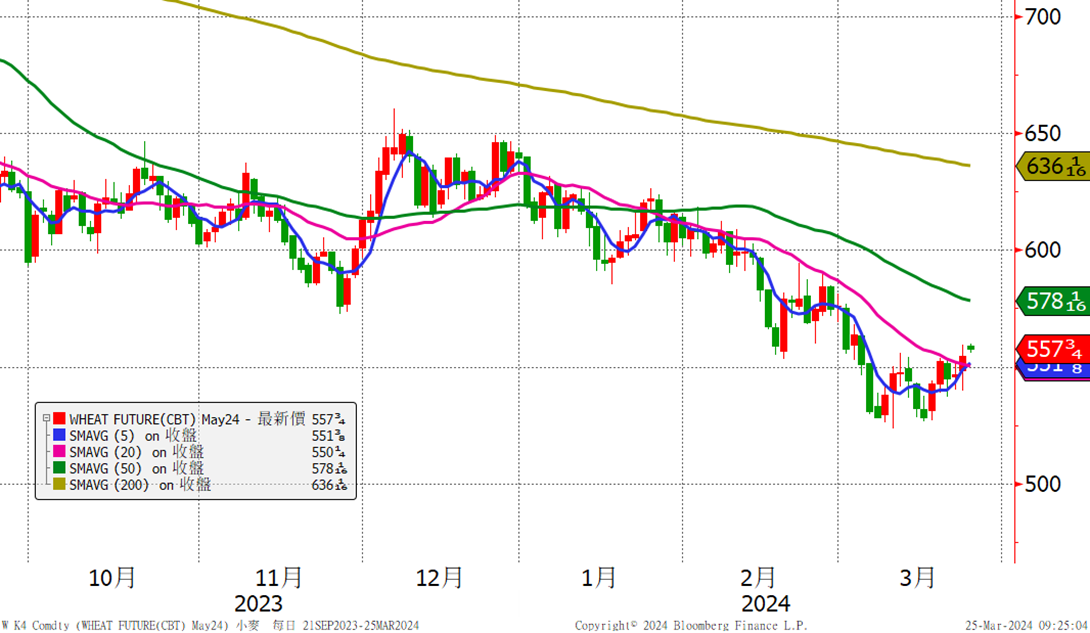Click the red 557 3/4 last price tag

coord(1053,347)
